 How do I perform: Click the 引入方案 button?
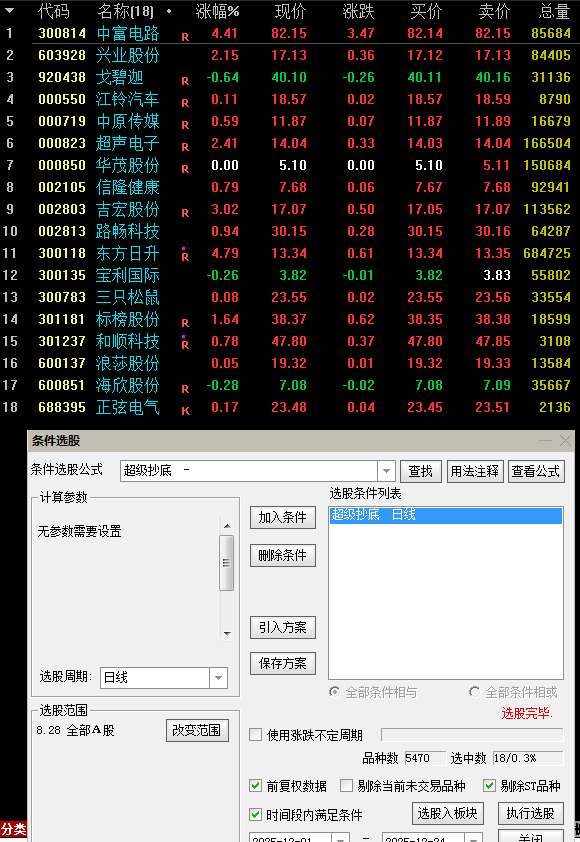[x=282, y=627]
